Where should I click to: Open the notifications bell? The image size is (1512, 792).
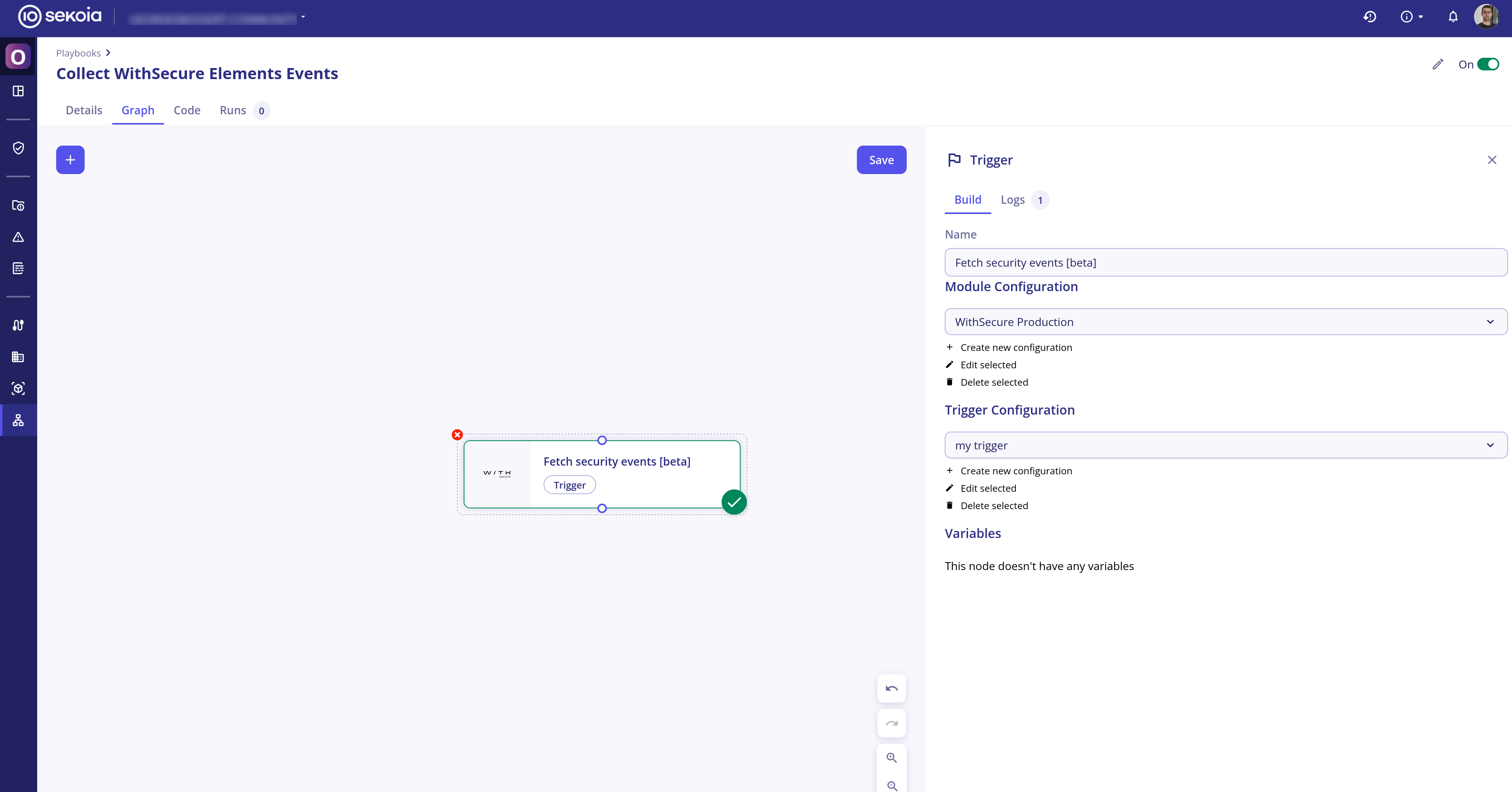click(x=1453, y=17)
